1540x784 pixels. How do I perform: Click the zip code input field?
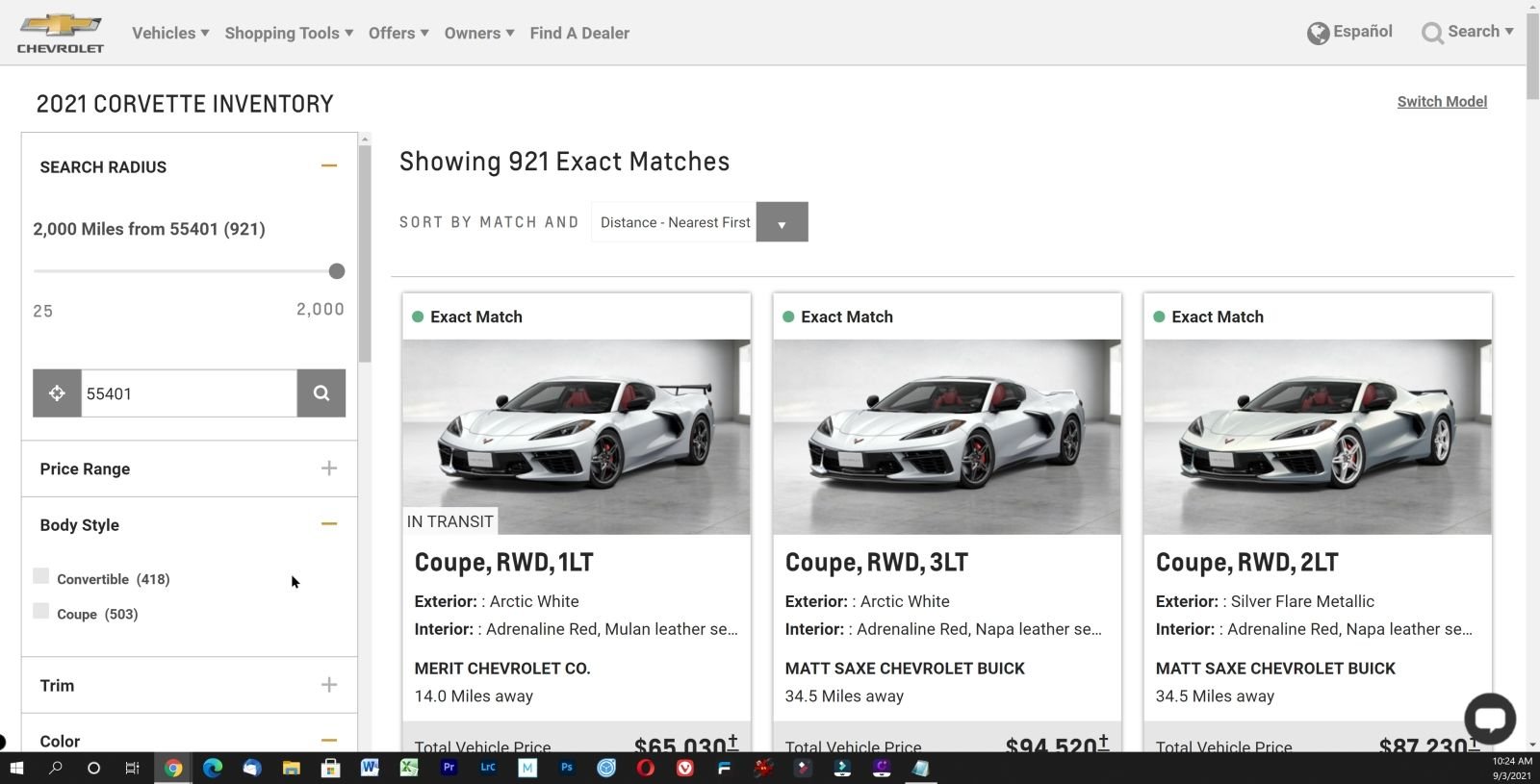(x=189, y=393)
